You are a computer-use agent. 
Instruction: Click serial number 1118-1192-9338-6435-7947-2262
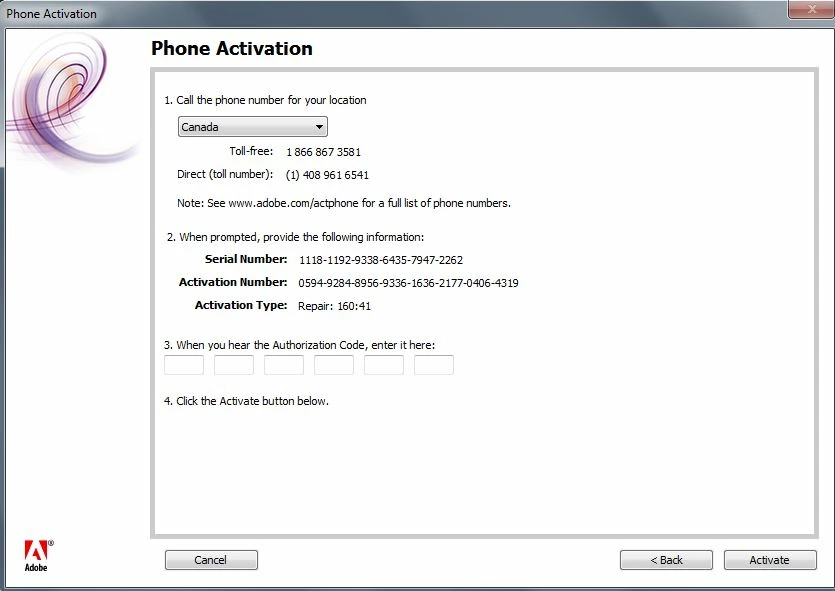pyautogui.click(x=381, y=260)
